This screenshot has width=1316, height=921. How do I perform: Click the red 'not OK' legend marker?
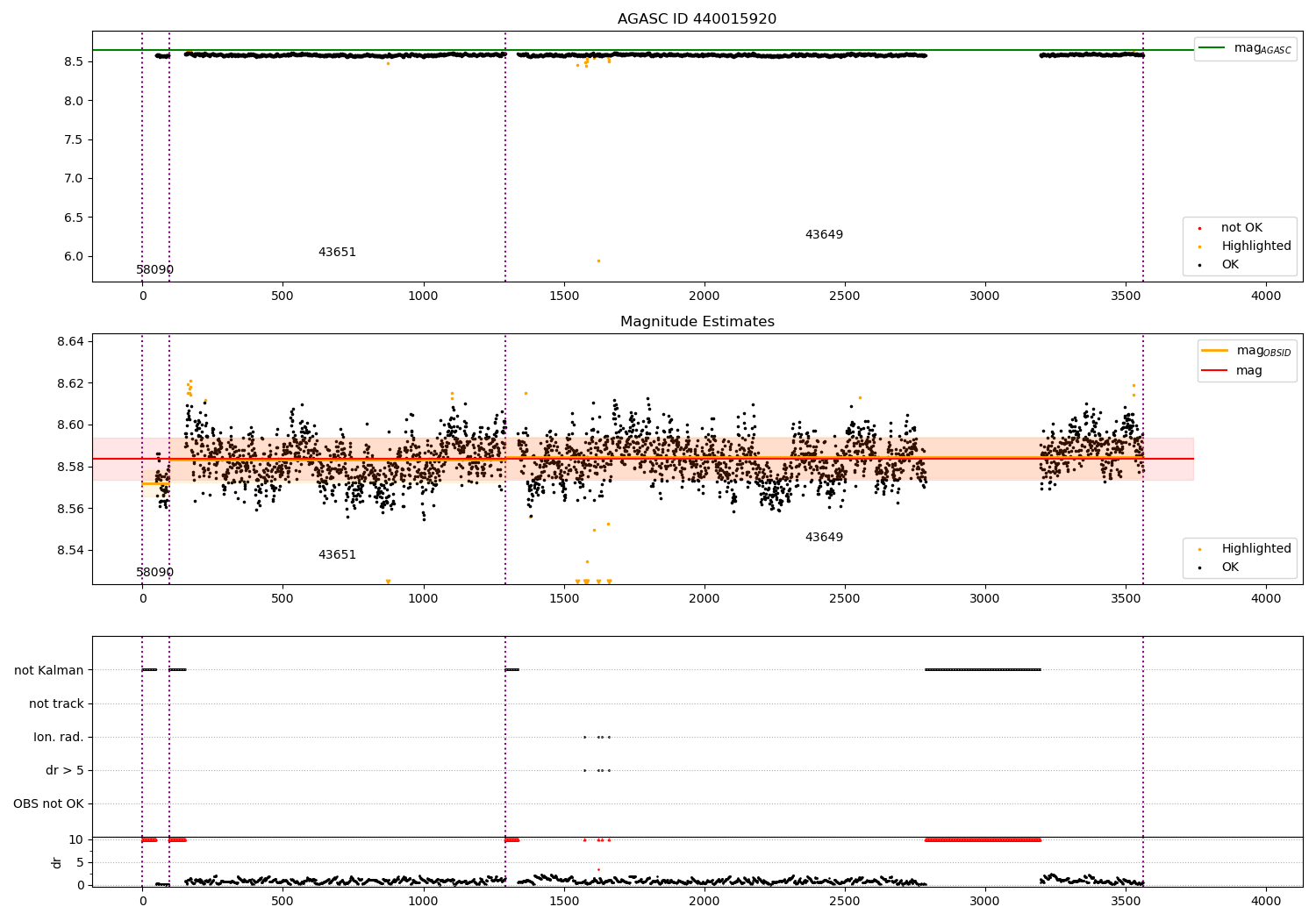click(x=1199, y=228)
